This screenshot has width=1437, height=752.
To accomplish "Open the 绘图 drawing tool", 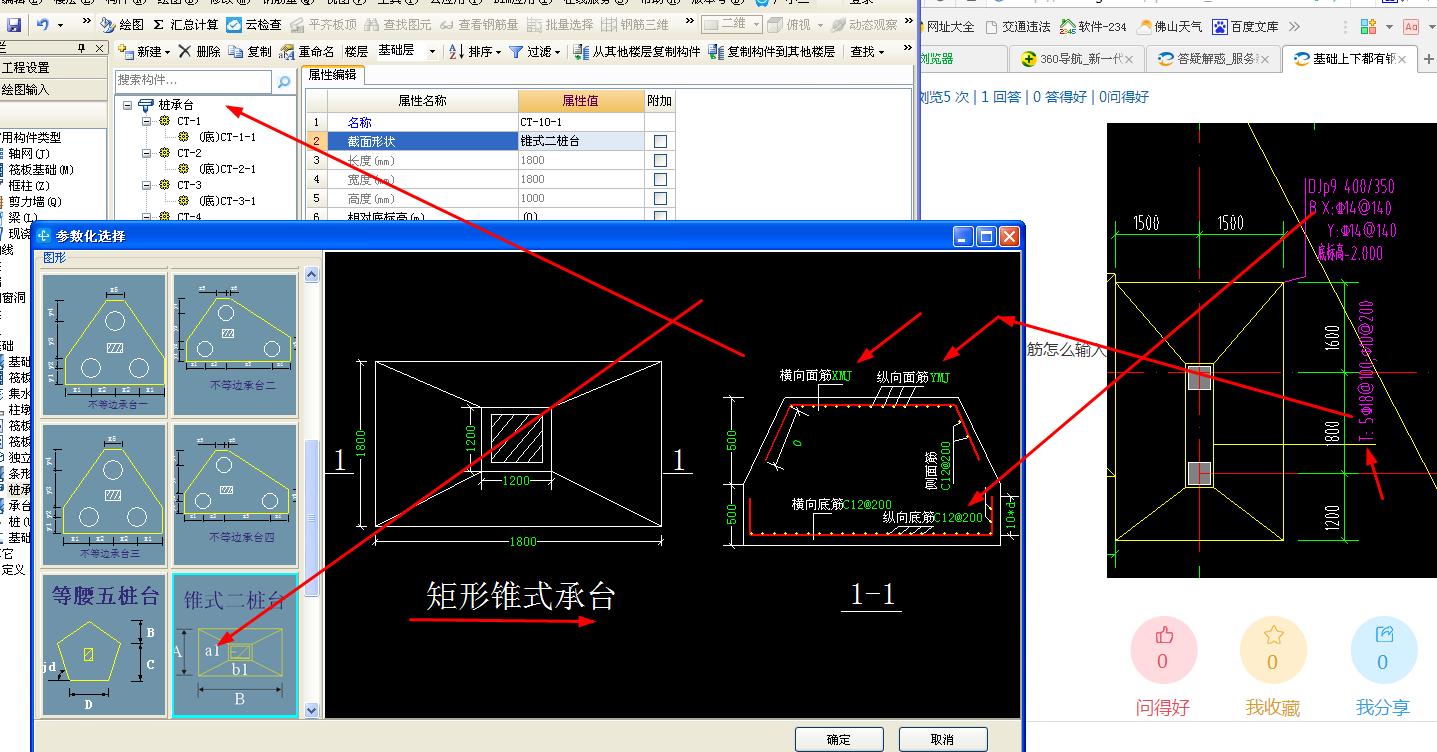I will coord(124,25).
